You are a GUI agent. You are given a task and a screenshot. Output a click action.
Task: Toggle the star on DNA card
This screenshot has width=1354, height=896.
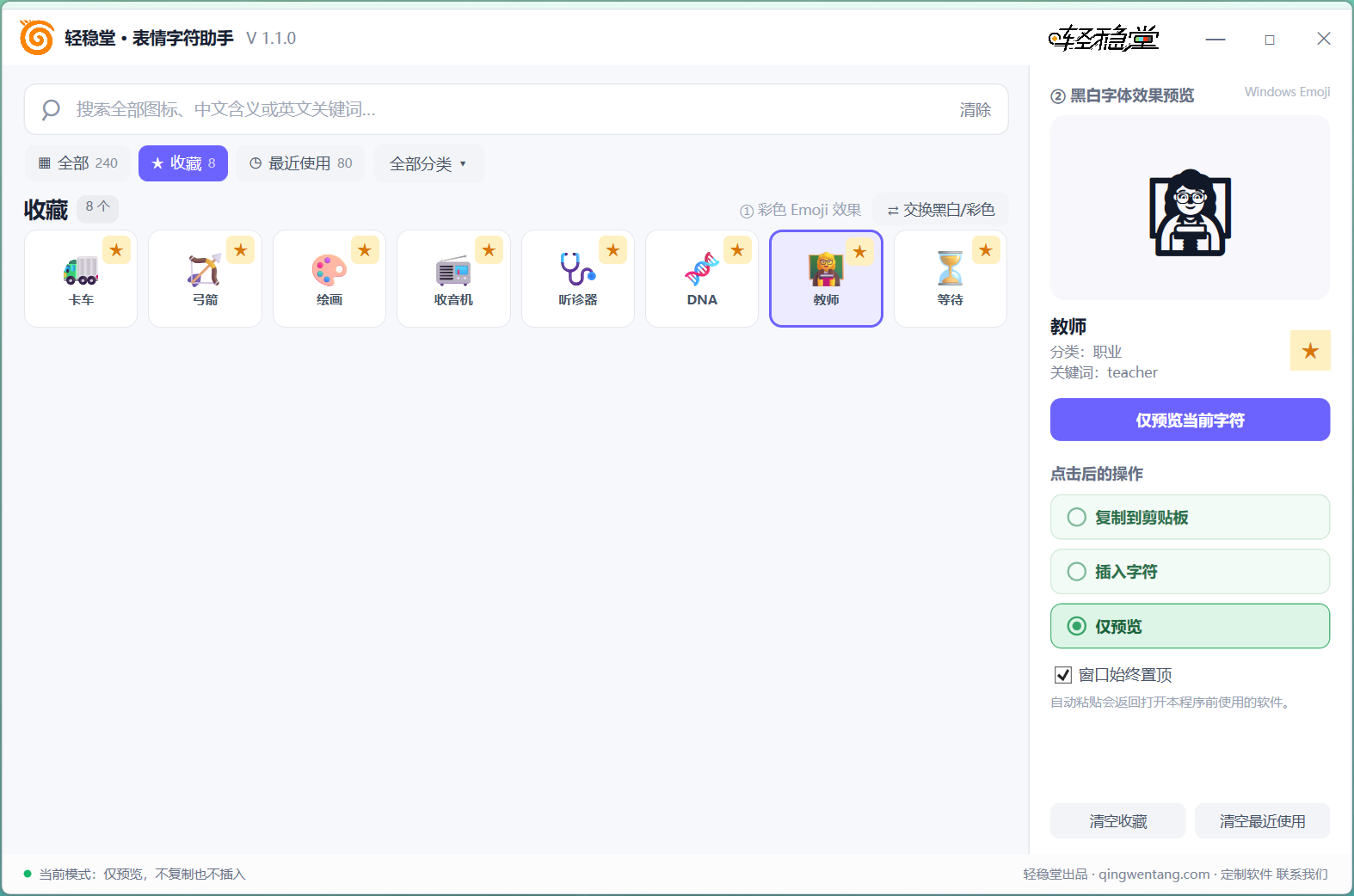pos(737,250)
